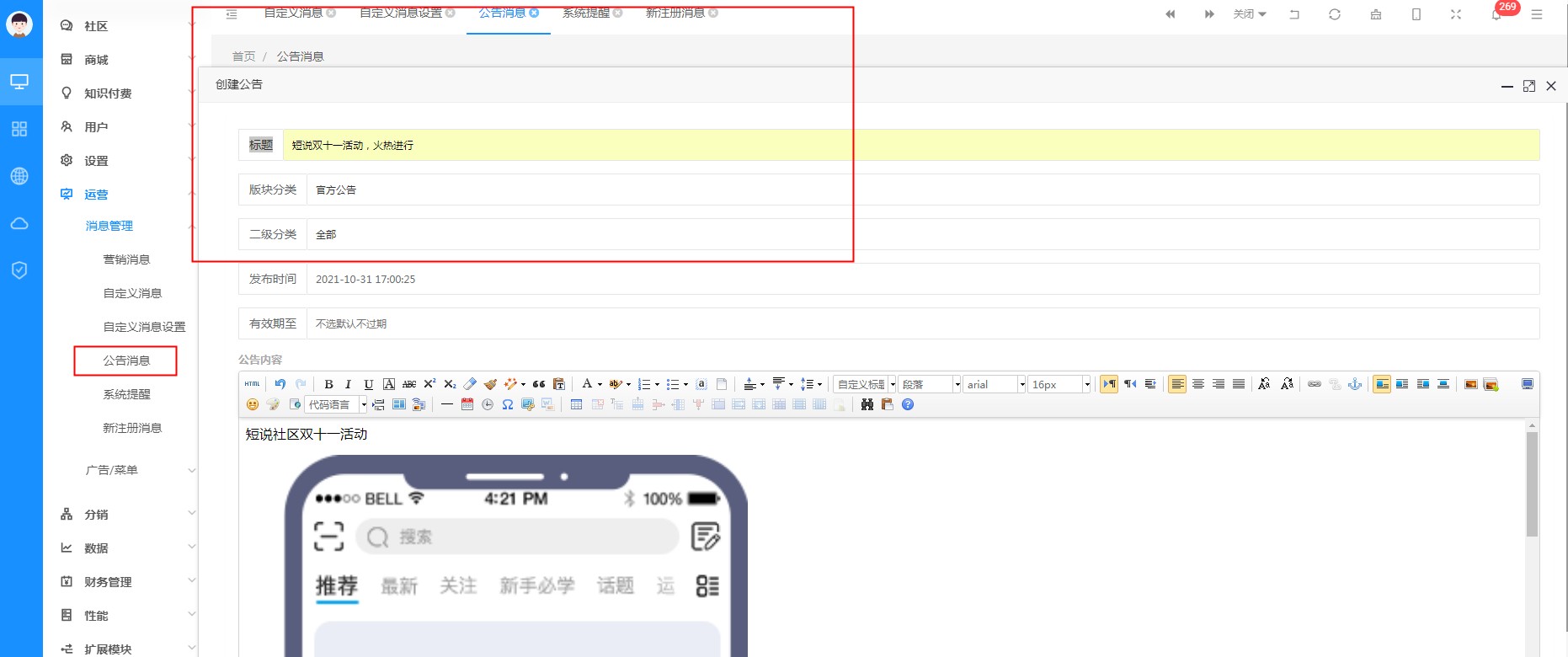Screen dimensions: 1568x657
Task: Insert horizontal line in editor
Action: point(447,404)
